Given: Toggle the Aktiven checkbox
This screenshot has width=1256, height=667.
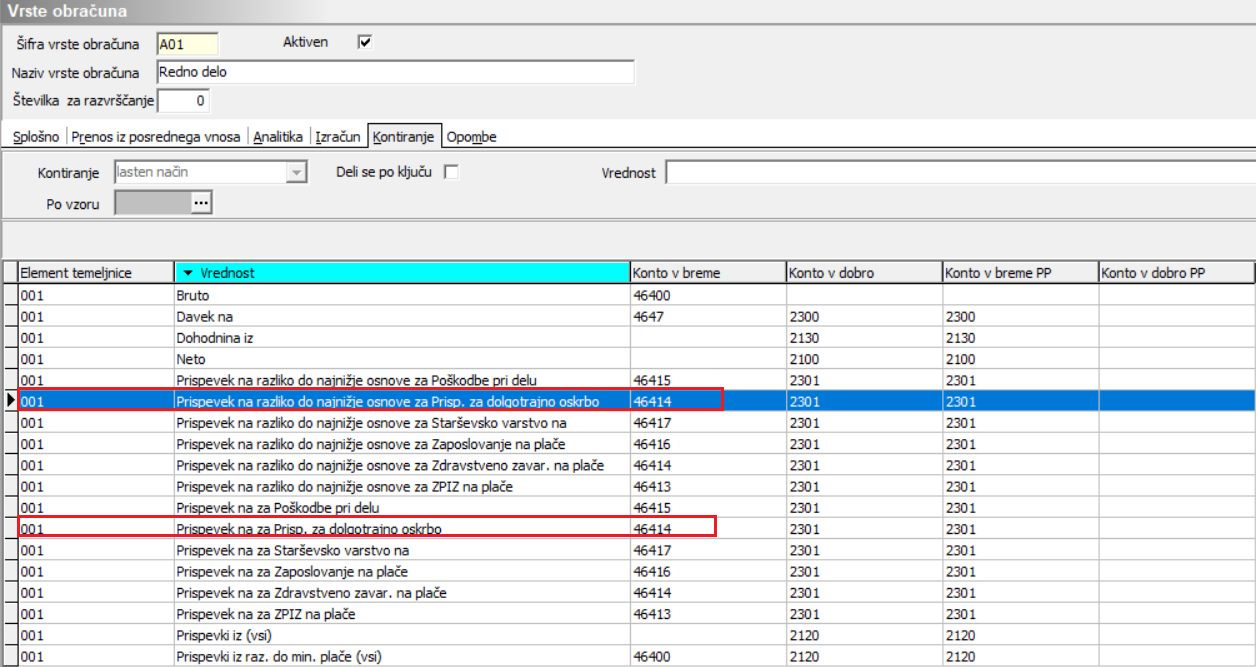Looking at the screenshot, I should tap(365, 42).
